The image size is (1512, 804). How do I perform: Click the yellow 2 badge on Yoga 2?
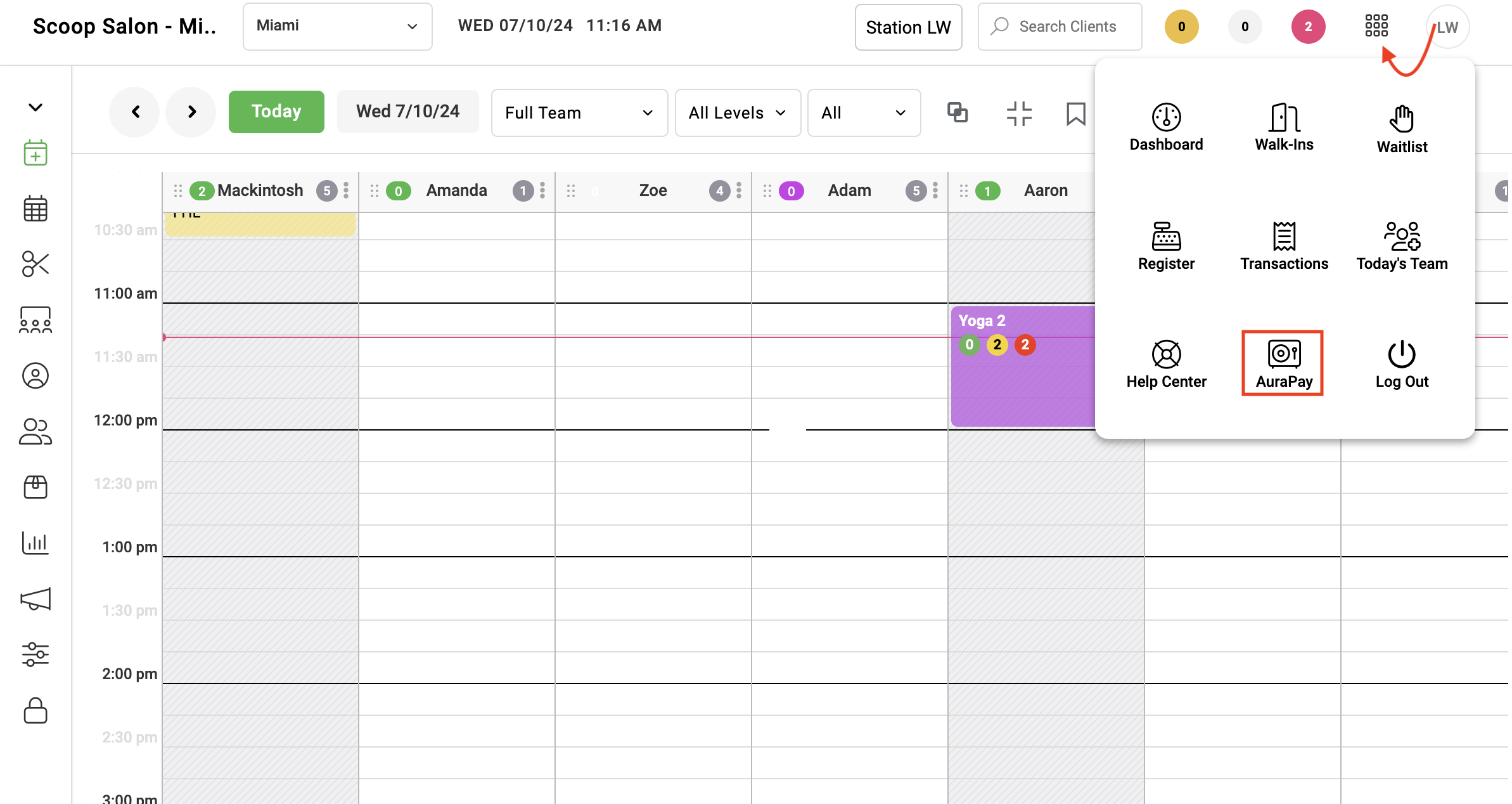point(997,345)
